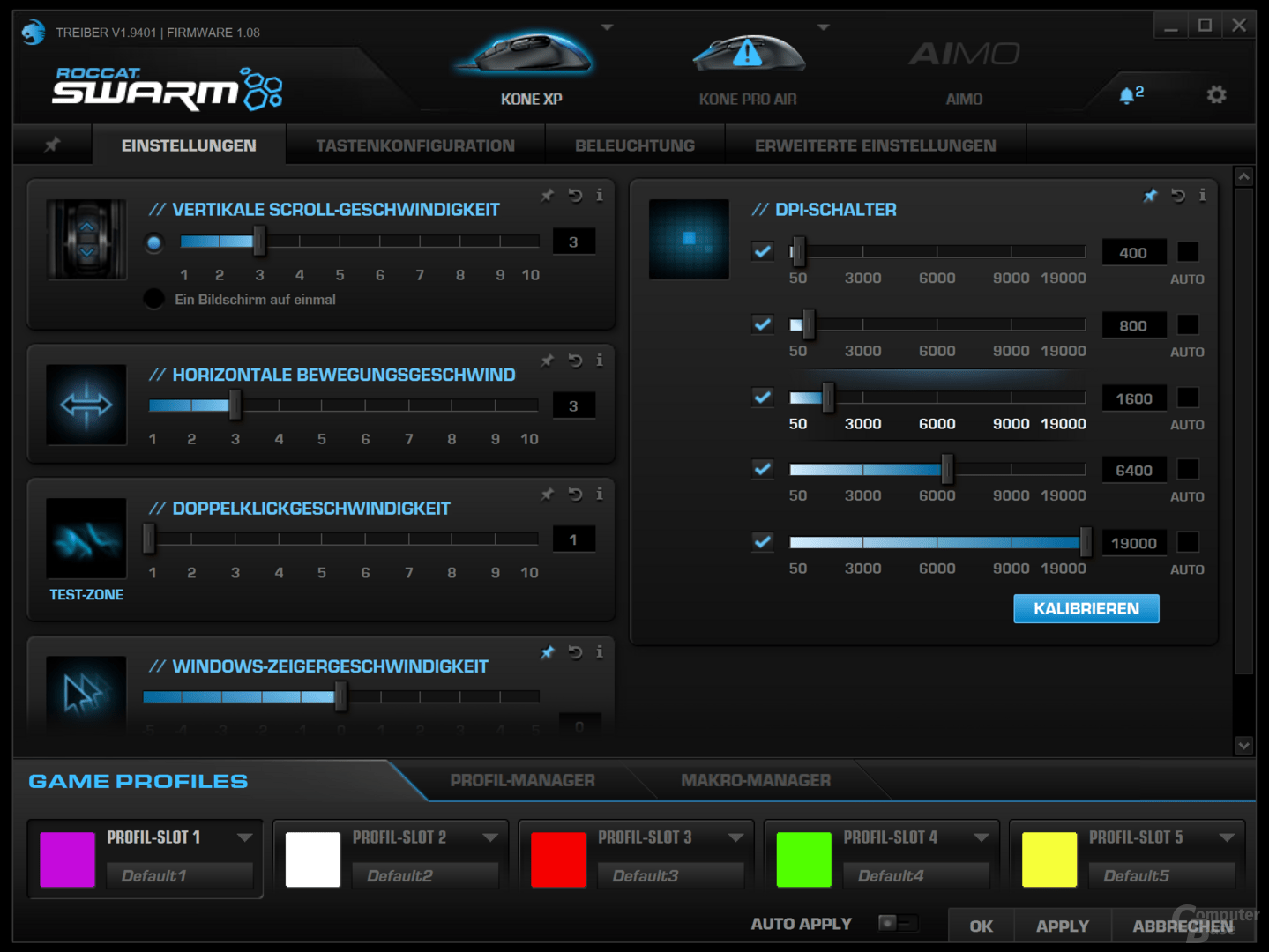Open the Profil-Manager tab

pos(522,780)
